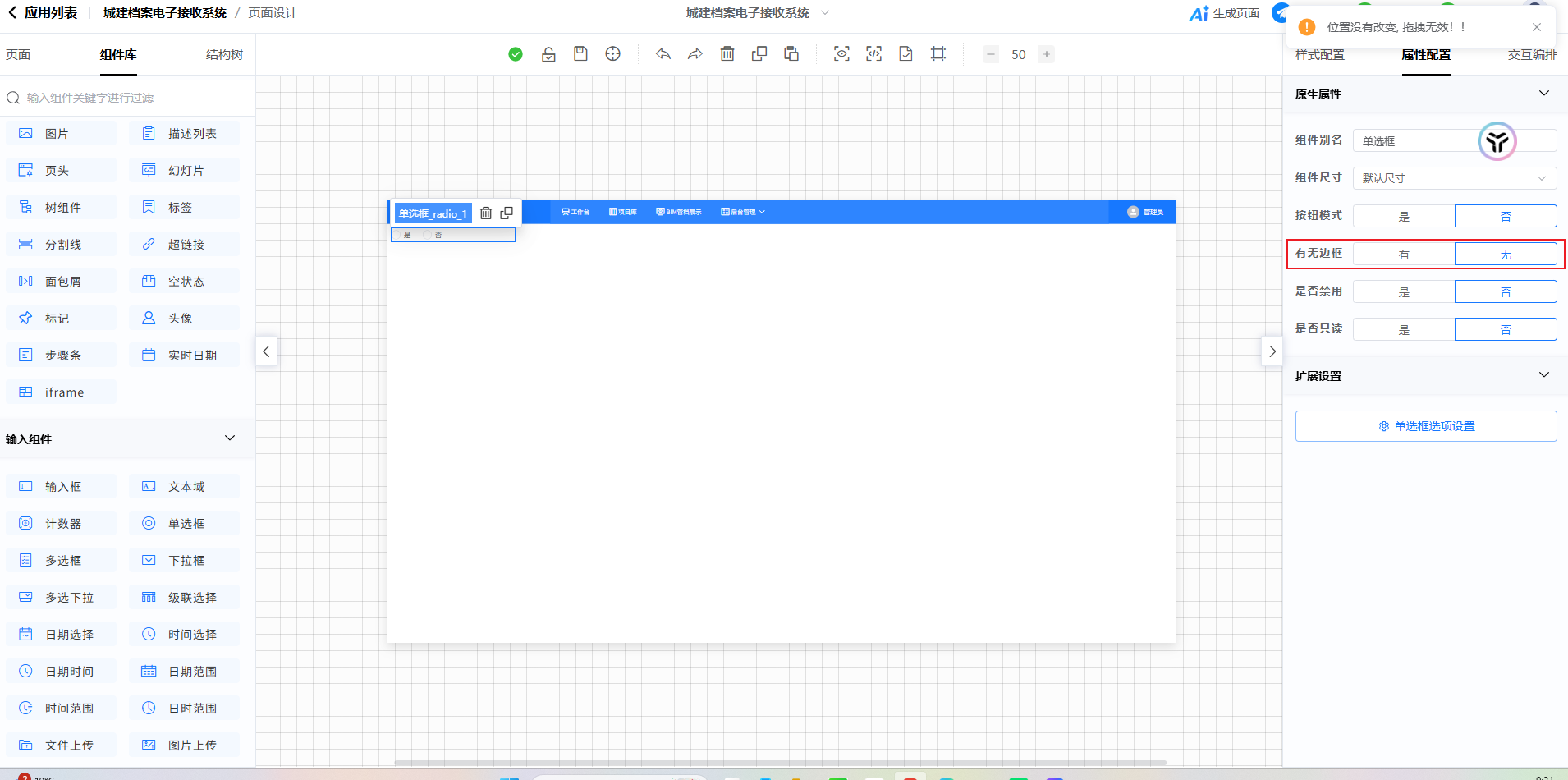
Task: Set 有无边框 to 有
Action: (x=1404, y=255)
